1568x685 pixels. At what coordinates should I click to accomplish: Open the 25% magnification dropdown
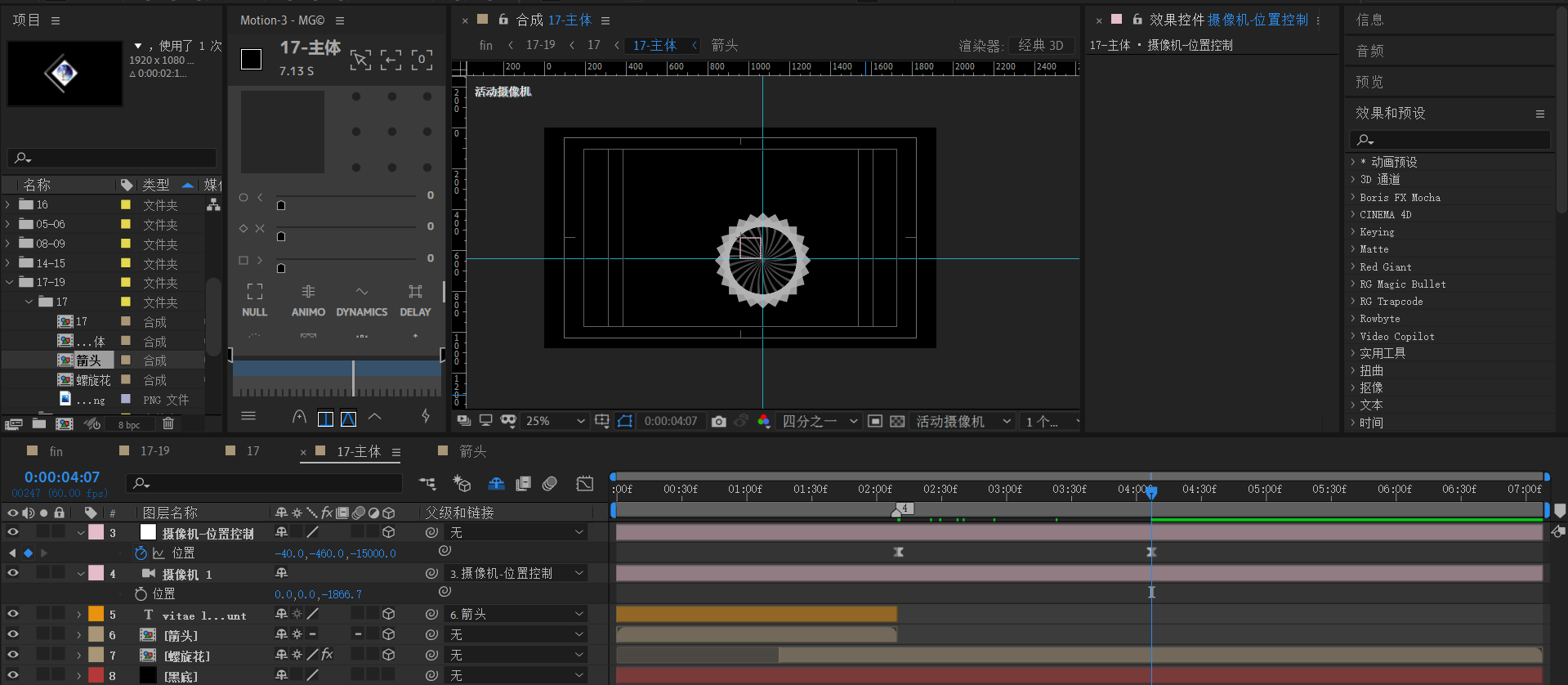[555, 421]
